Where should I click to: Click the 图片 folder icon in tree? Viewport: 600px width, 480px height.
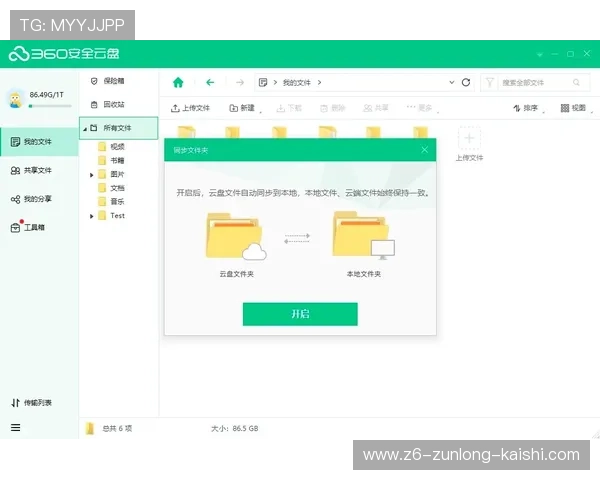pos(102,174)
